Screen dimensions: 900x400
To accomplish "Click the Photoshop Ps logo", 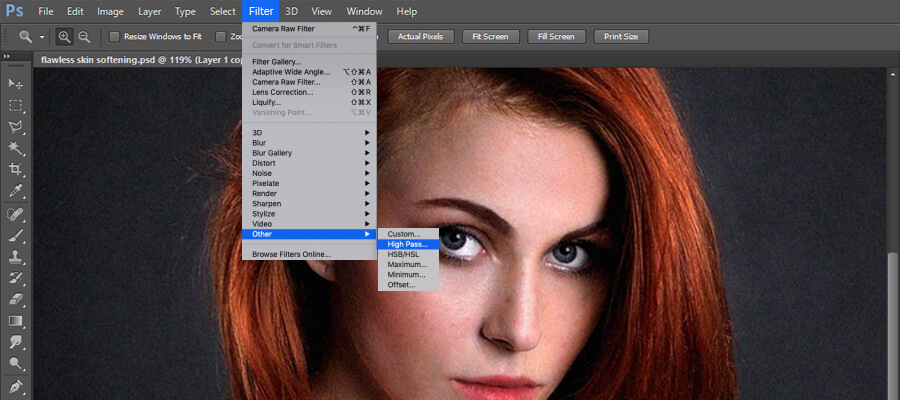I will (x=14, y=11).
